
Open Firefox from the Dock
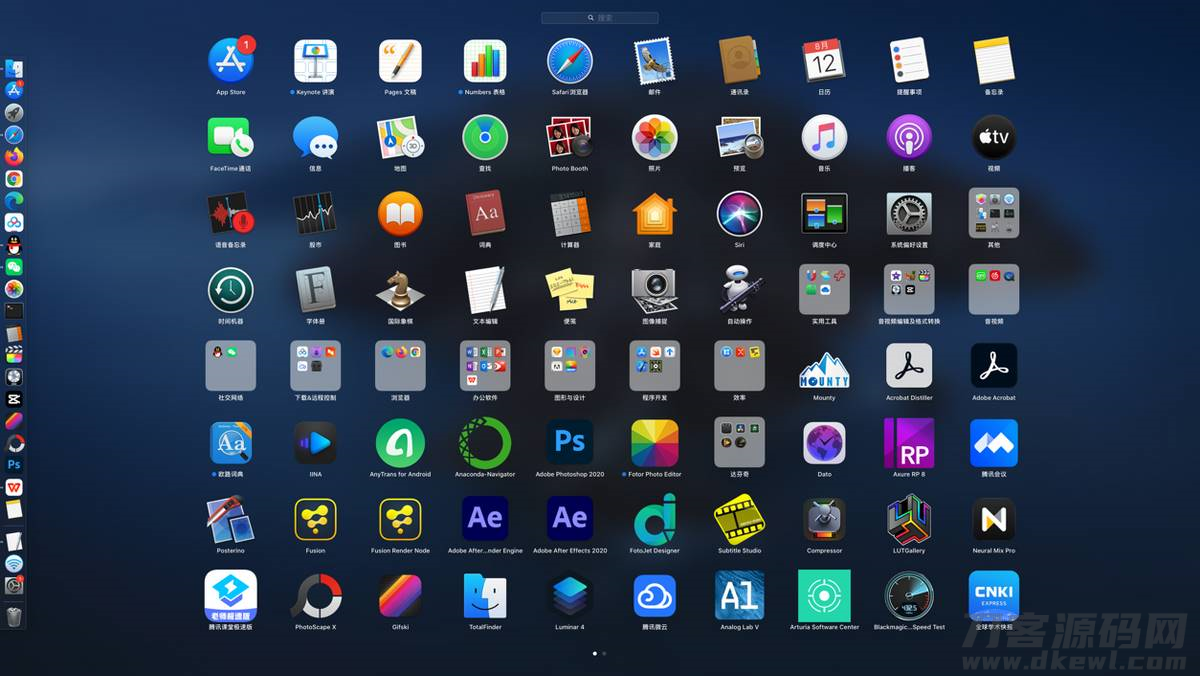click(14, 157)
